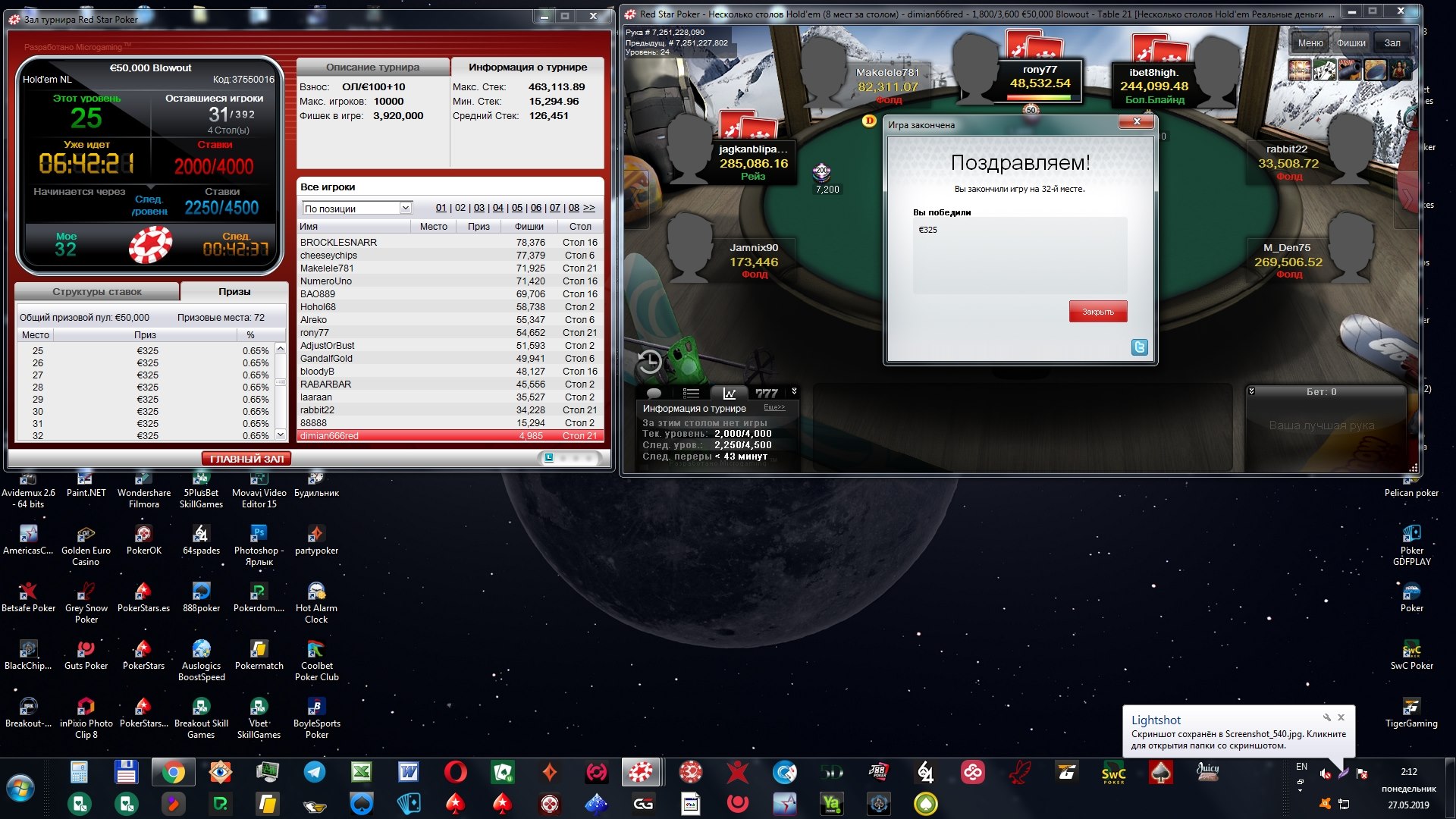
Task: Go to player list page 05
Action: 517,208
